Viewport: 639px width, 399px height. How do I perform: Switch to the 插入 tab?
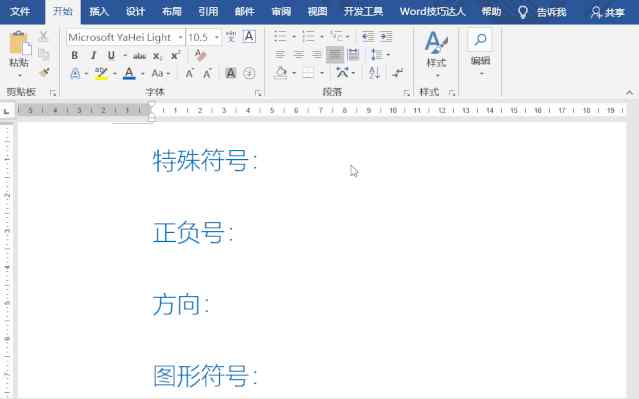coord(99,11)
